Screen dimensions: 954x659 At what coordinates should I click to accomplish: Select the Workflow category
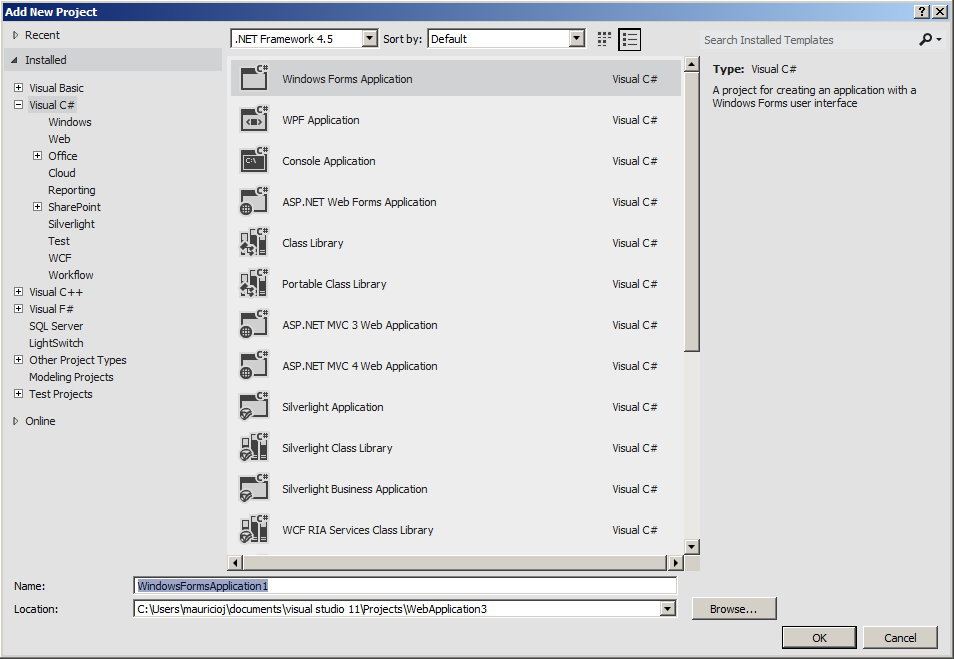(x=71, y=275)
